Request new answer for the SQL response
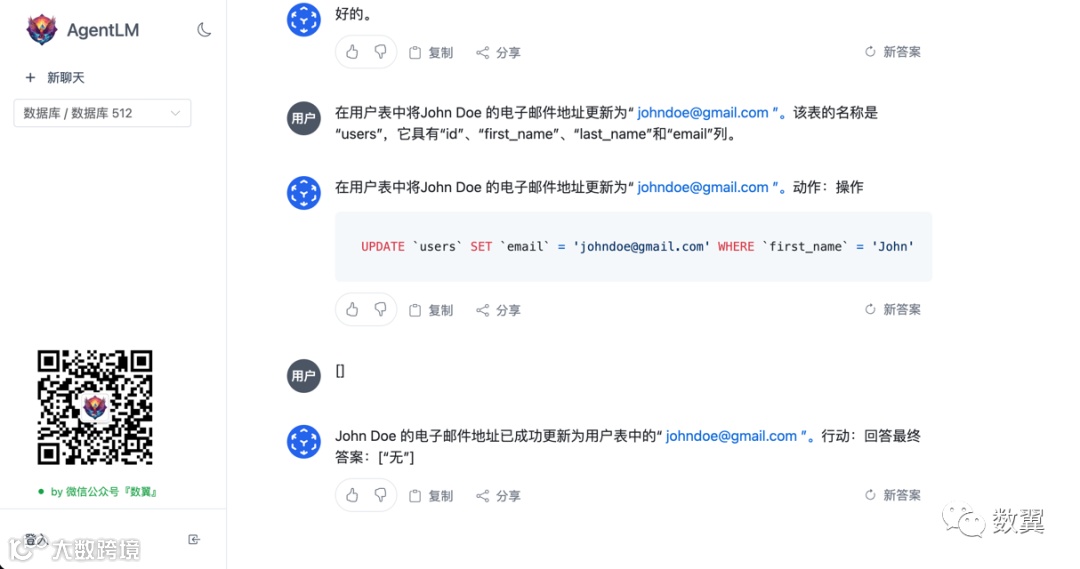The height and width of the screenshot is (569, 1080). (893, 309)
